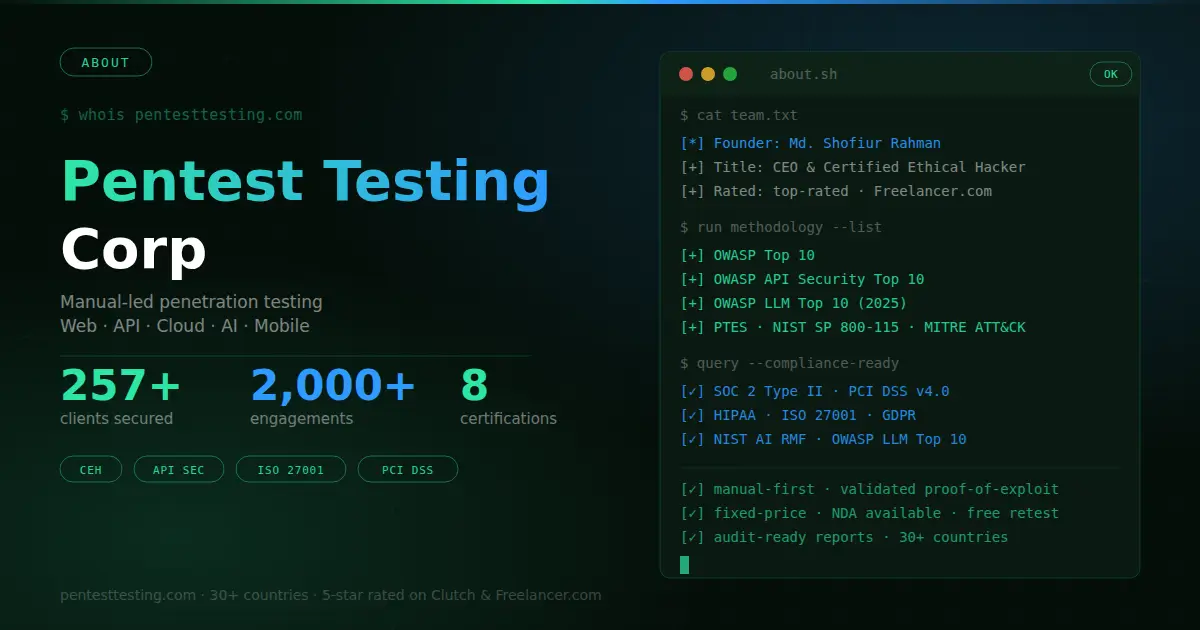This screenshot has height=630, width=1200.
Task: Click 'PTES · NIST SP 800-115 · MITRE ATT&CK' line
Action: coord(853,327)
